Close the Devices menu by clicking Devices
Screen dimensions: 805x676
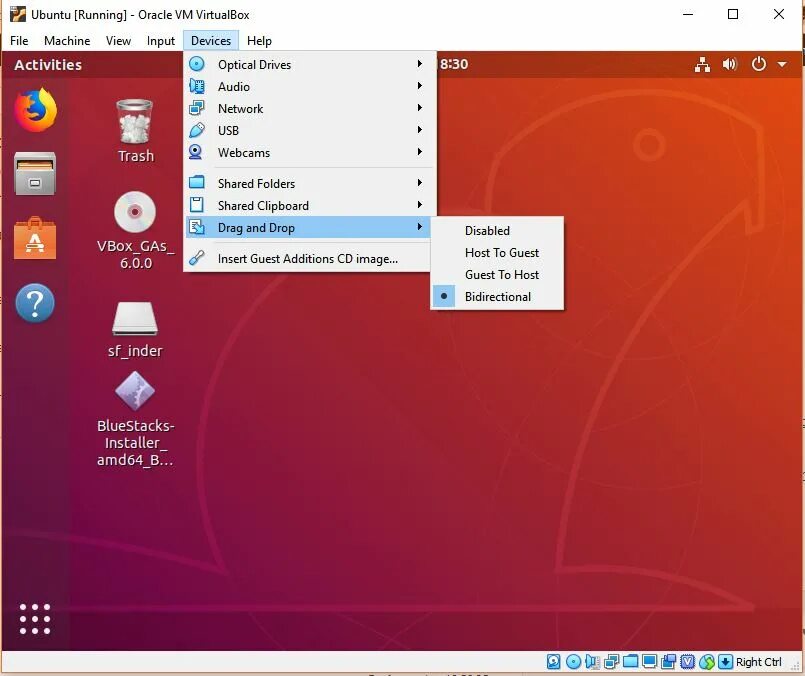pyautogui.click(x=210, y=41)
